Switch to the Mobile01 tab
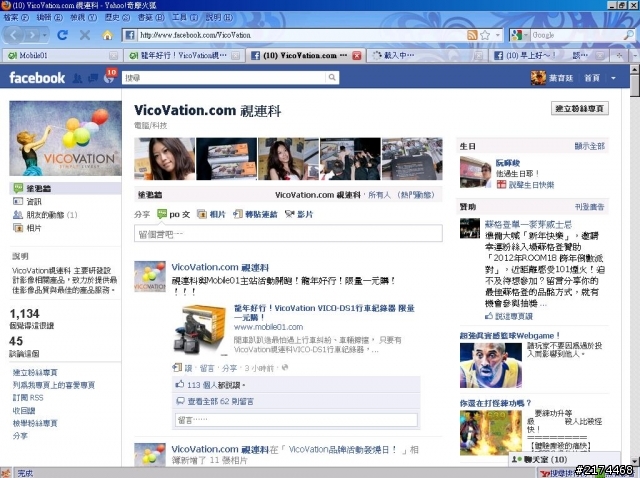Viewport: 640px width, 478px height. point(61,56)
